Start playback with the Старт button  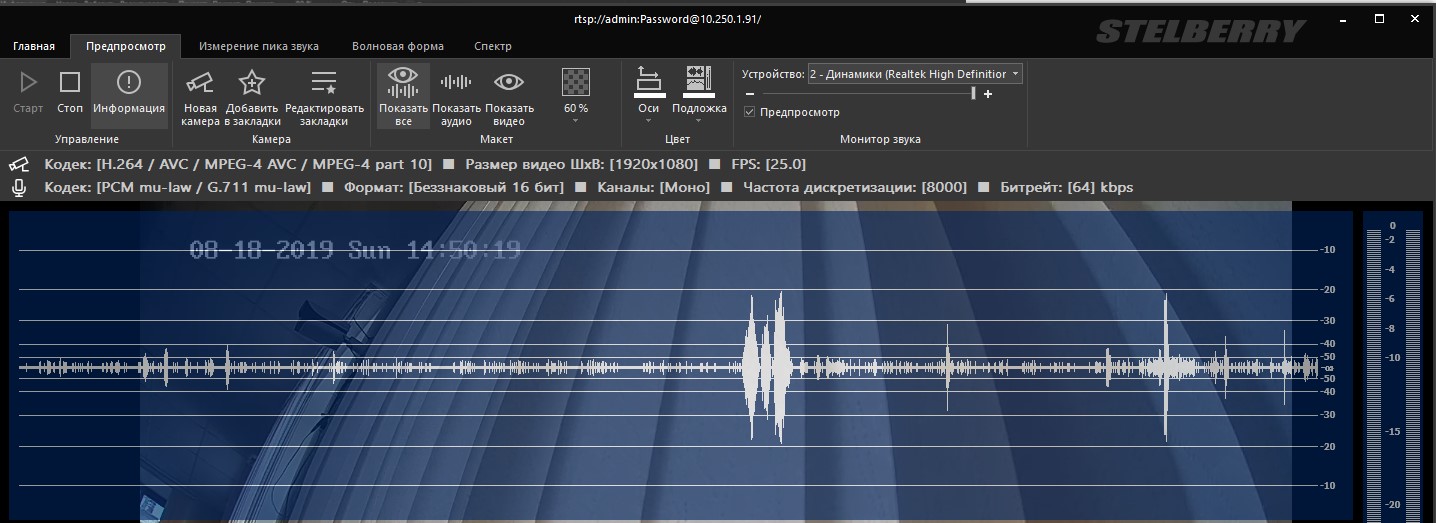pyautogui.click(x=29, y=93)
